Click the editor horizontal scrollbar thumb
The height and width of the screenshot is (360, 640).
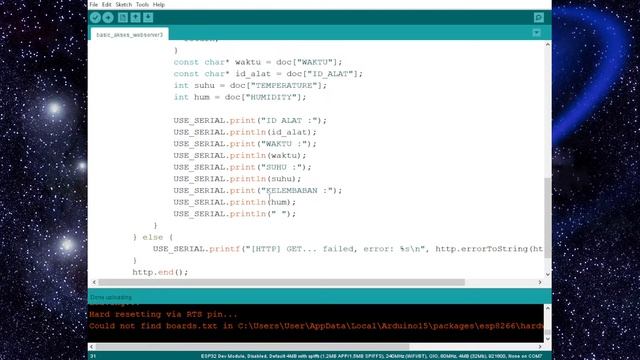(x=282, y=282)
